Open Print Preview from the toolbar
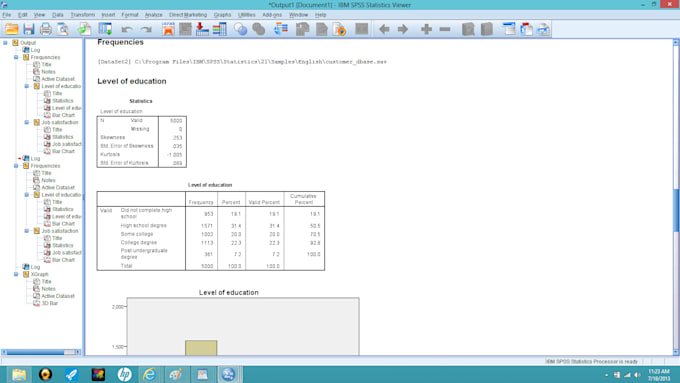 tap(63, 29)
